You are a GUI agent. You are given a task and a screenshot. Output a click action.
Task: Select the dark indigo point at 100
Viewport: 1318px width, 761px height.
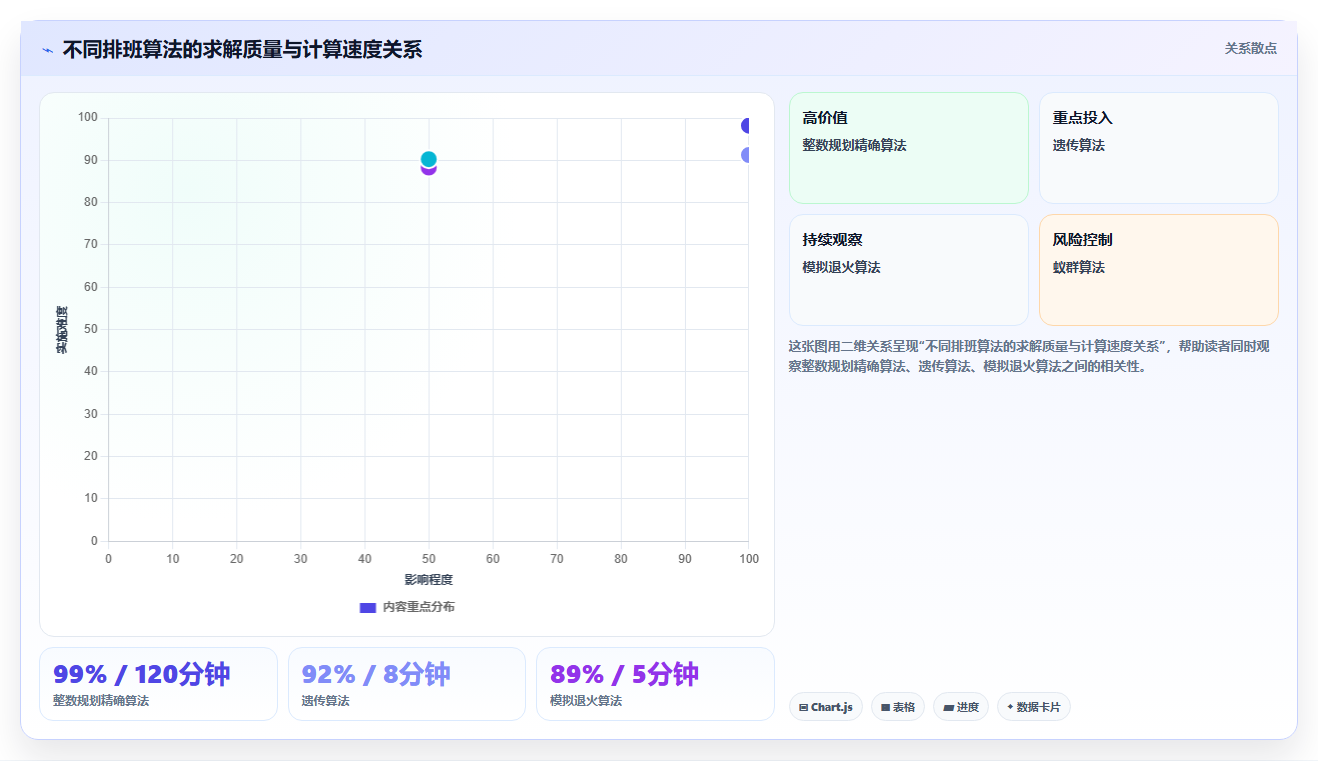click(x=746, y=125)
